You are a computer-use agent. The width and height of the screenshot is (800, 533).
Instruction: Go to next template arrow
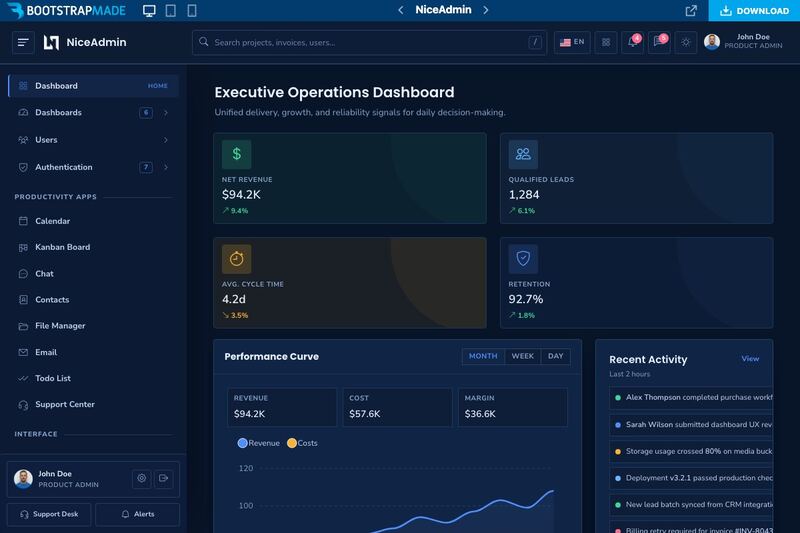tap(486, 10)
